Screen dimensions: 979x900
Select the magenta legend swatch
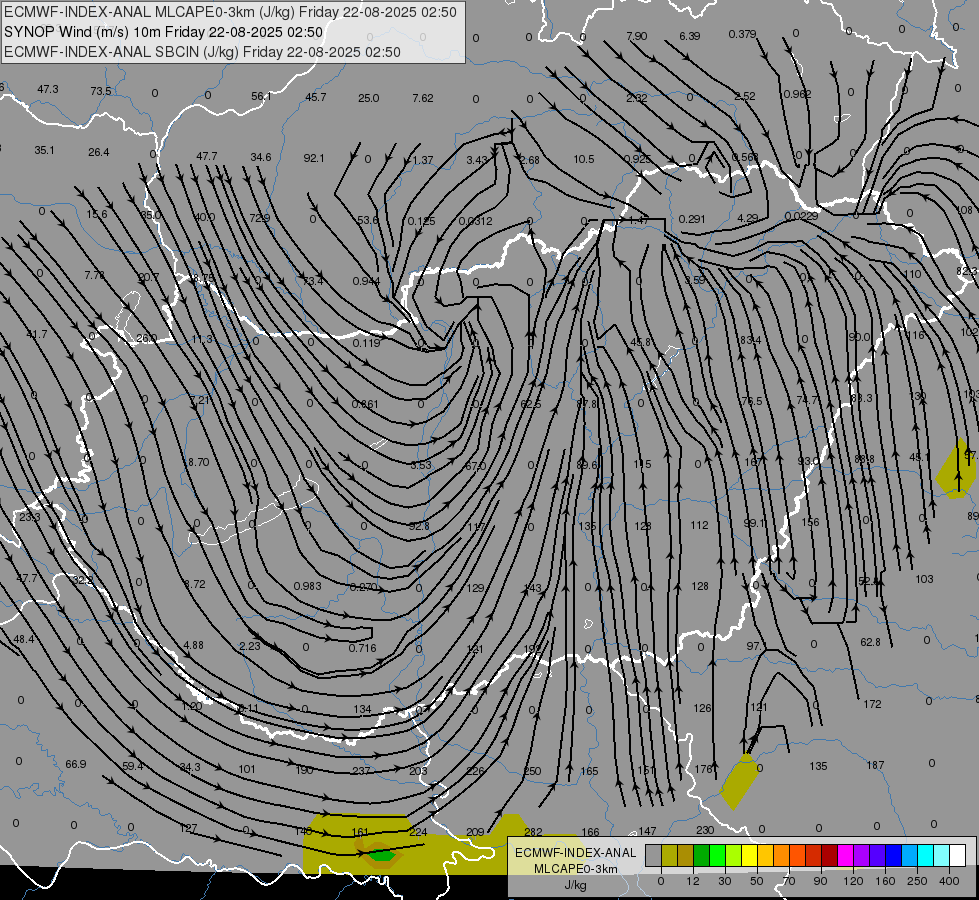845,856
